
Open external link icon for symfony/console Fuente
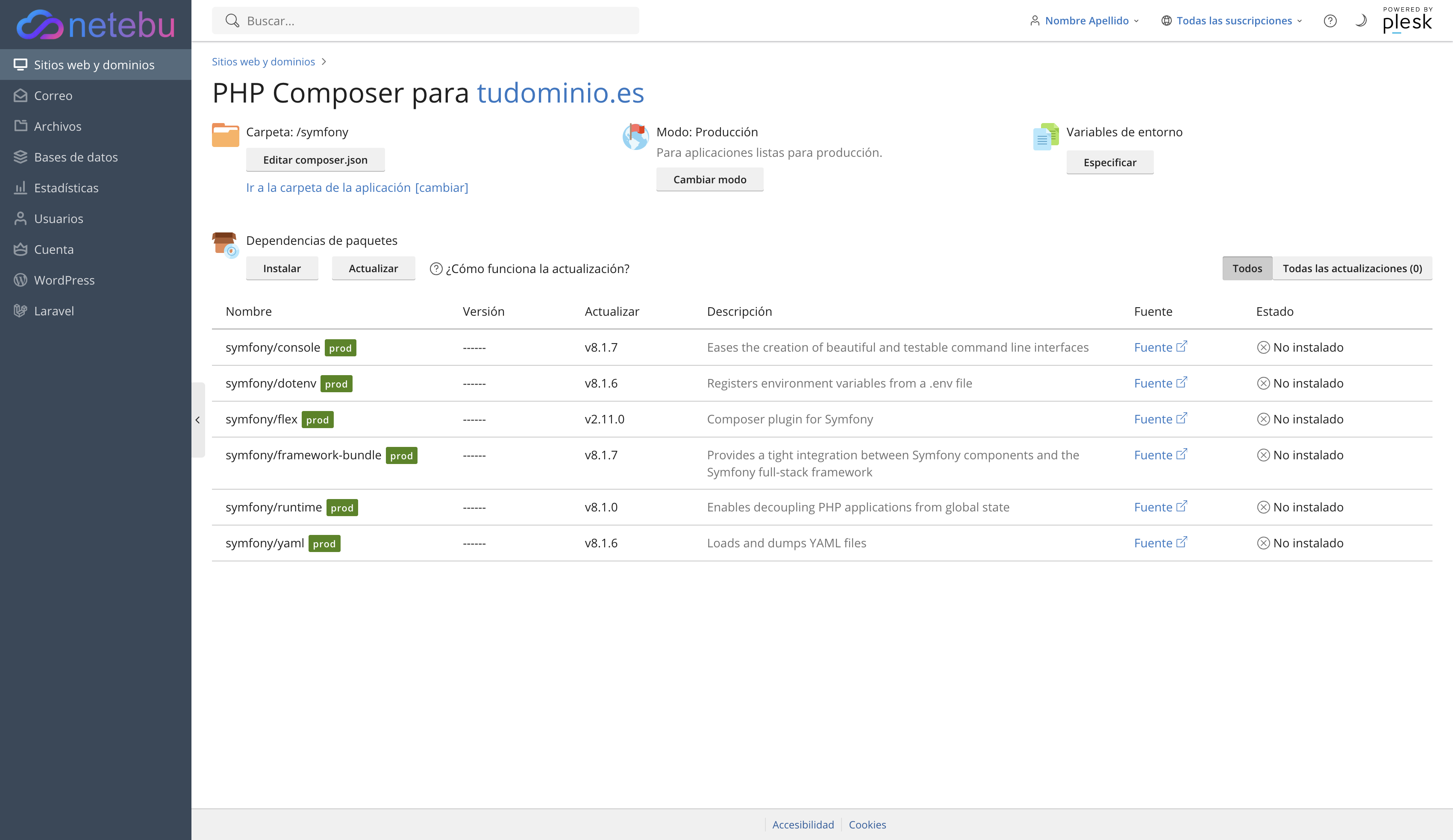pos(1182,347)
